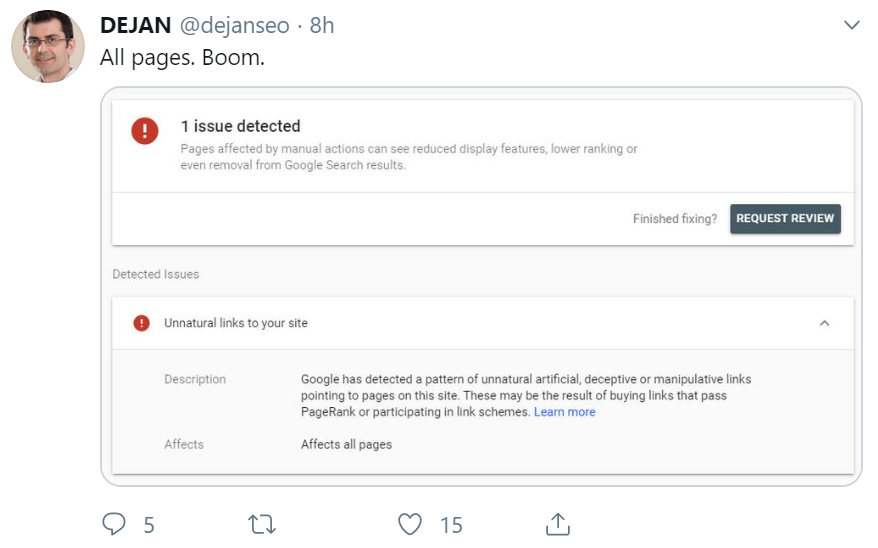The width and height of the screenshot is (878, 548).
Task: Like the tweet with the heart icon
Action: tap(409, 524)
